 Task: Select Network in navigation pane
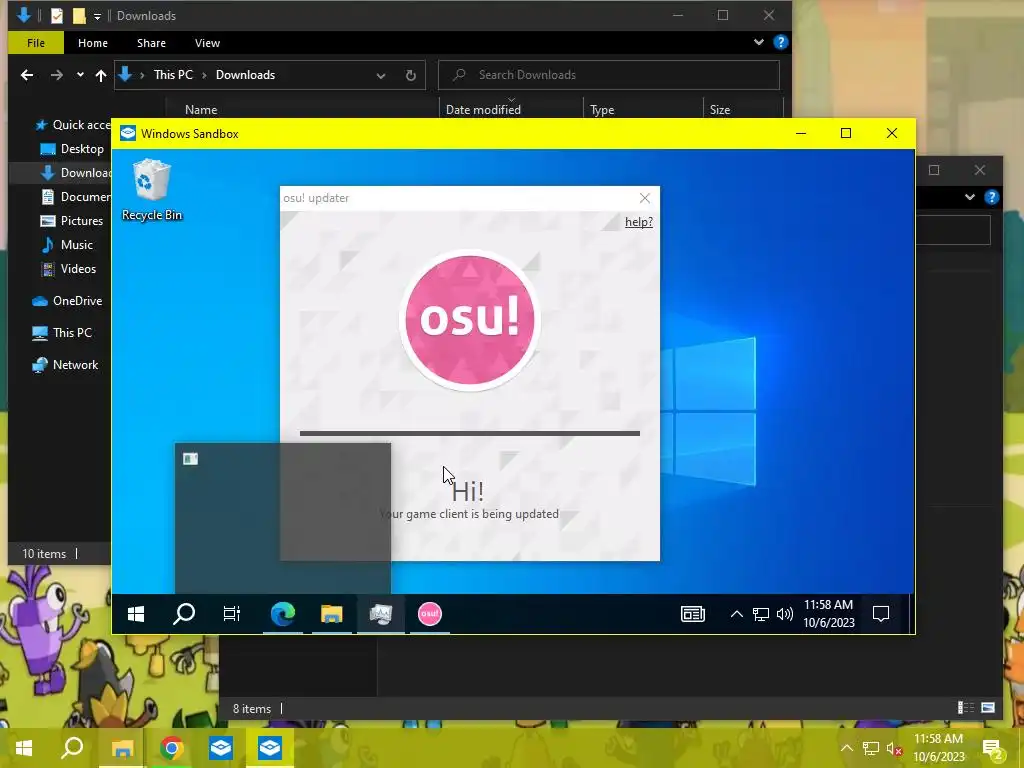coord(65,365)
